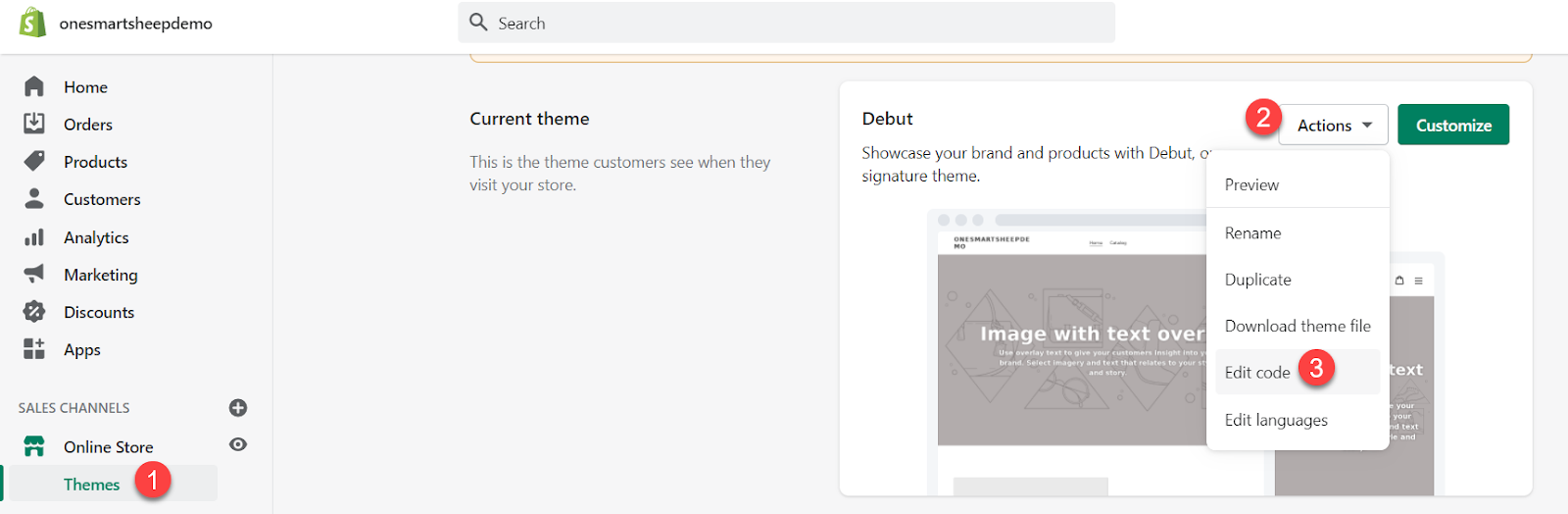Select Download theme file option
1568x514 pixels.
[x=1298, y=326]
